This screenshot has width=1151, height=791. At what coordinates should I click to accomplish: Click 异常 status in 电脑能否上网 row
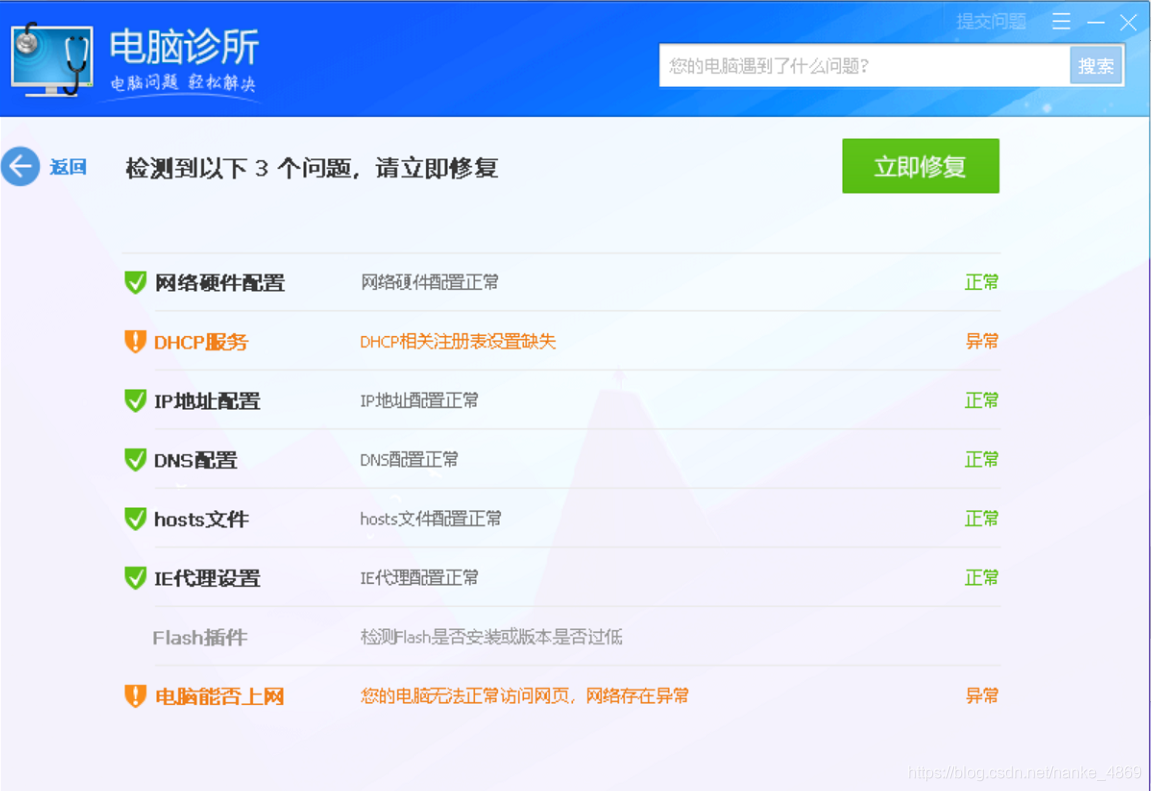981,696
